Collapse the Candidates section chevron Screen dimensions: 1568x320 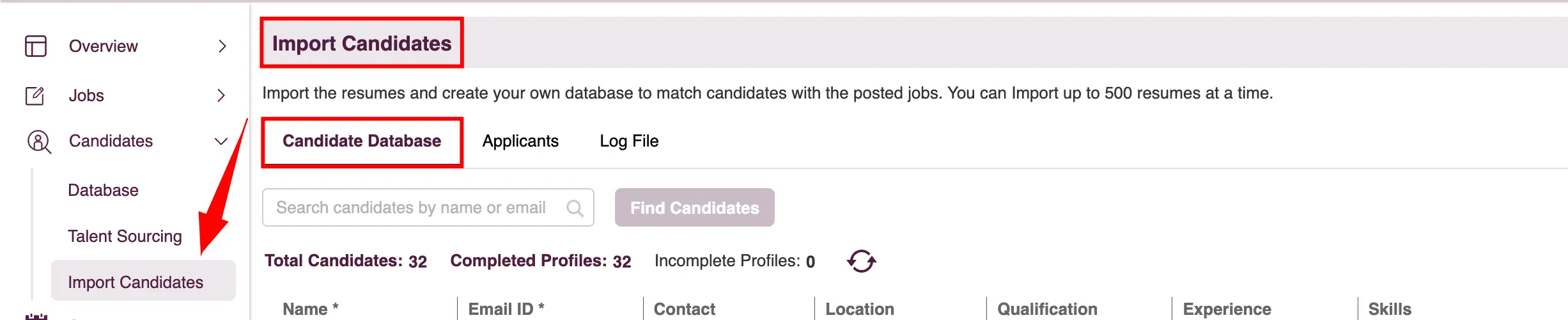[221, 141]
